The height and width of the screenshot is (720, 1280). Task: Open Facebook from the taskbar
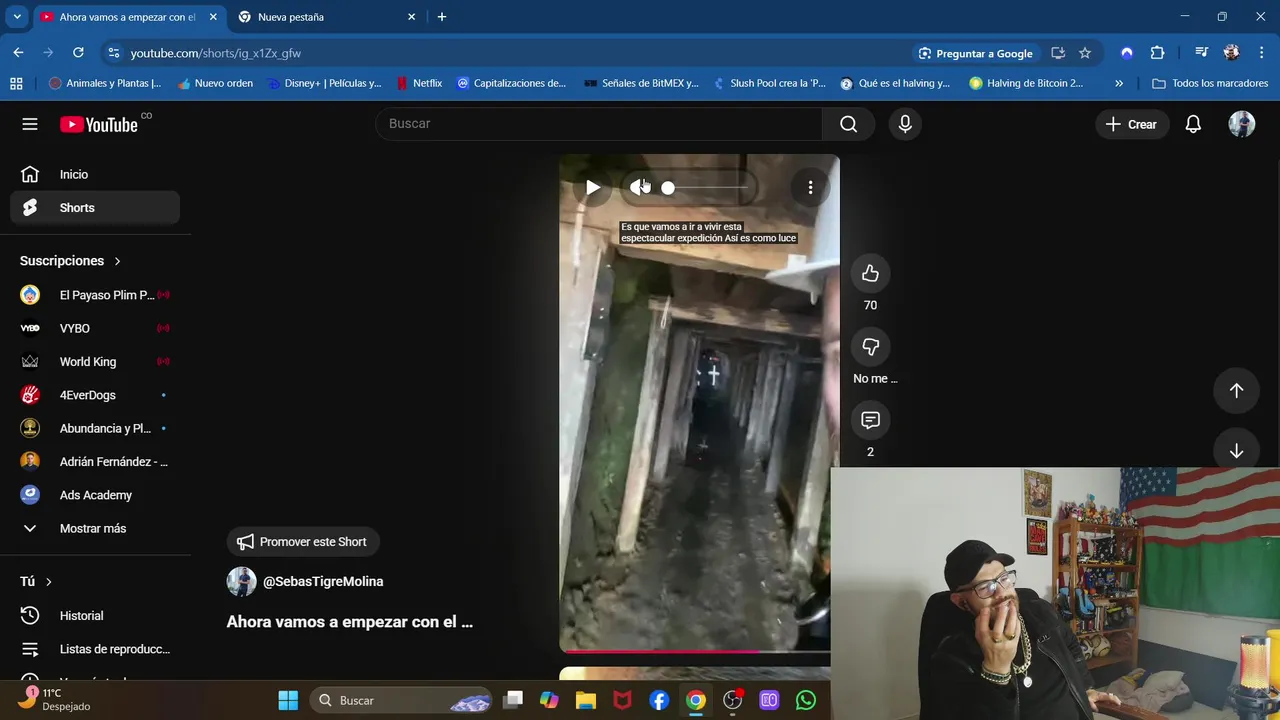(659, 700)
